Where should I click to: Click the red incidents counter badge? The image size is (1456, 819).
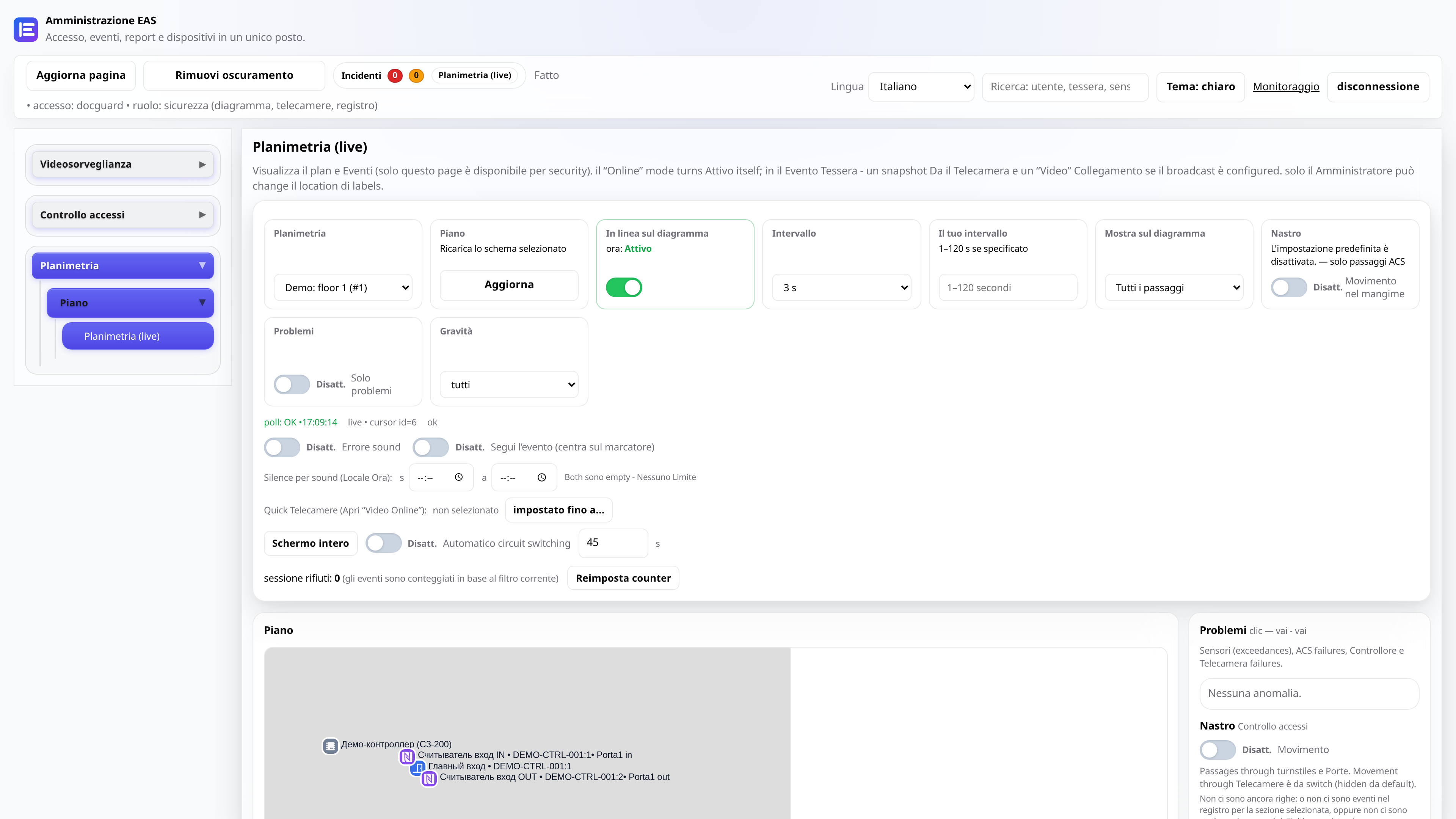tap(395, 76)
